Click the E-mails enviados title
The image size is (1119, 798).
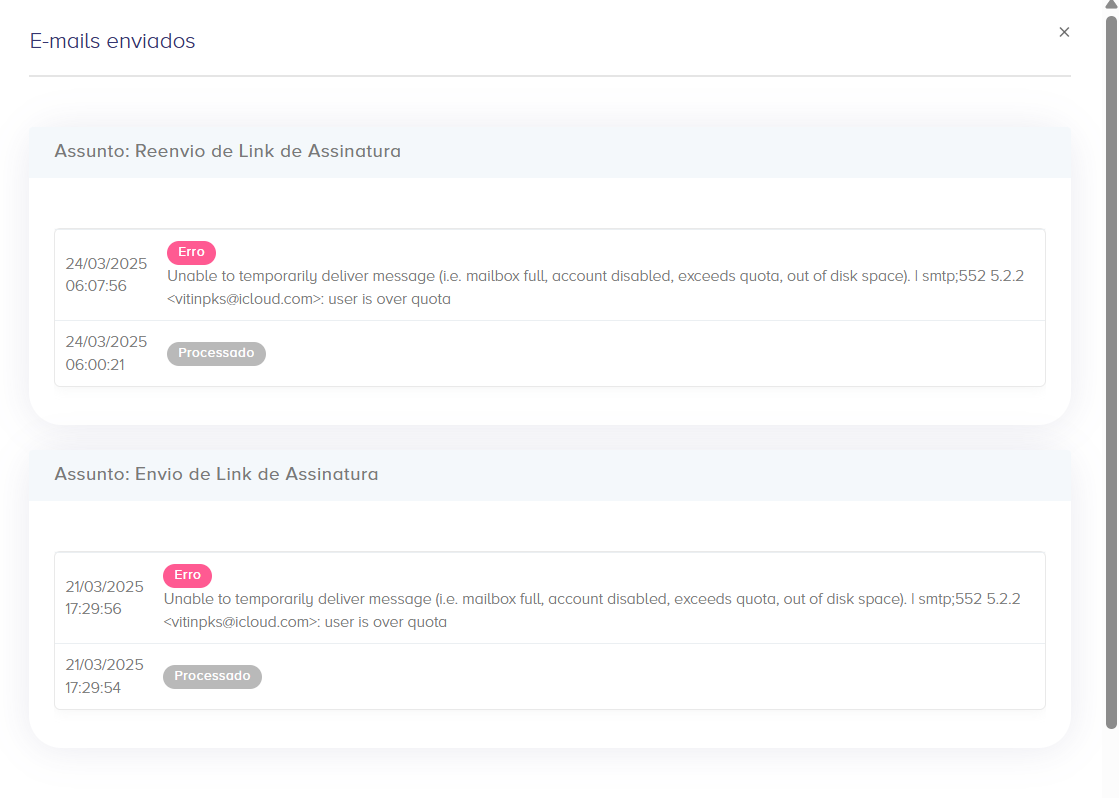point(112,42)
